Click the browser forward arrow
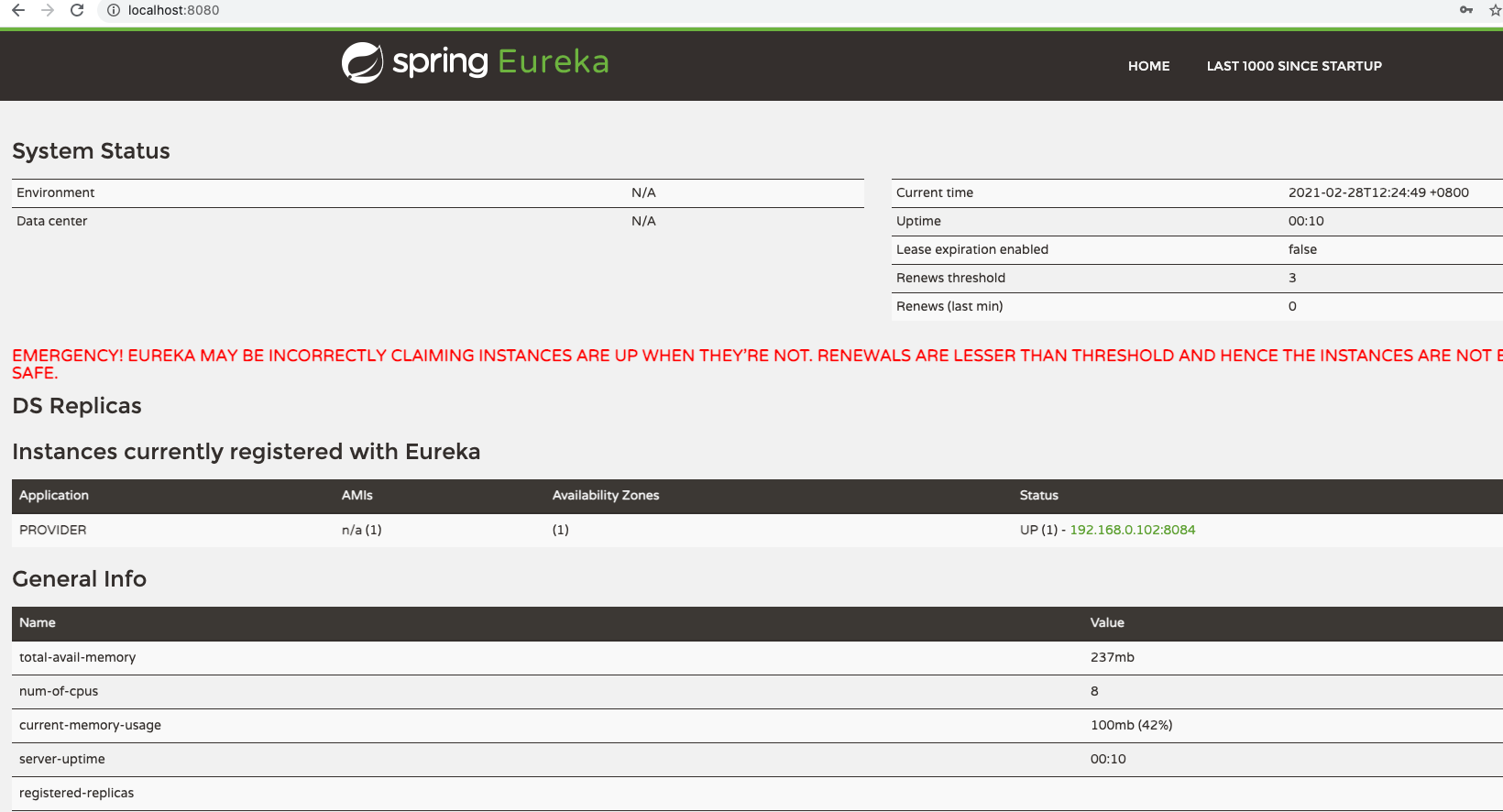 pos(48,10)
